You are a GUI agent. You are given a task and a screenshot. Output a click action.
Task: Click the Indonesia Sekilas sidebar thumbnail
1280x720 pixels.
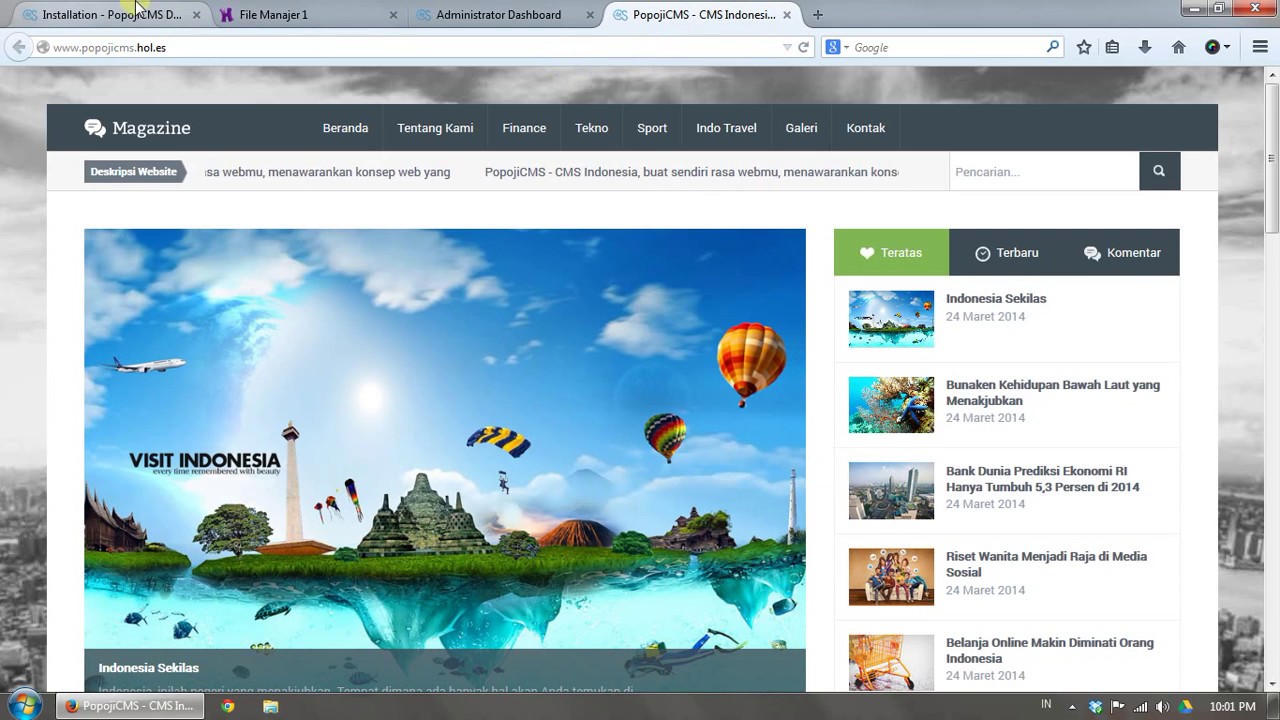click(891, 319)
